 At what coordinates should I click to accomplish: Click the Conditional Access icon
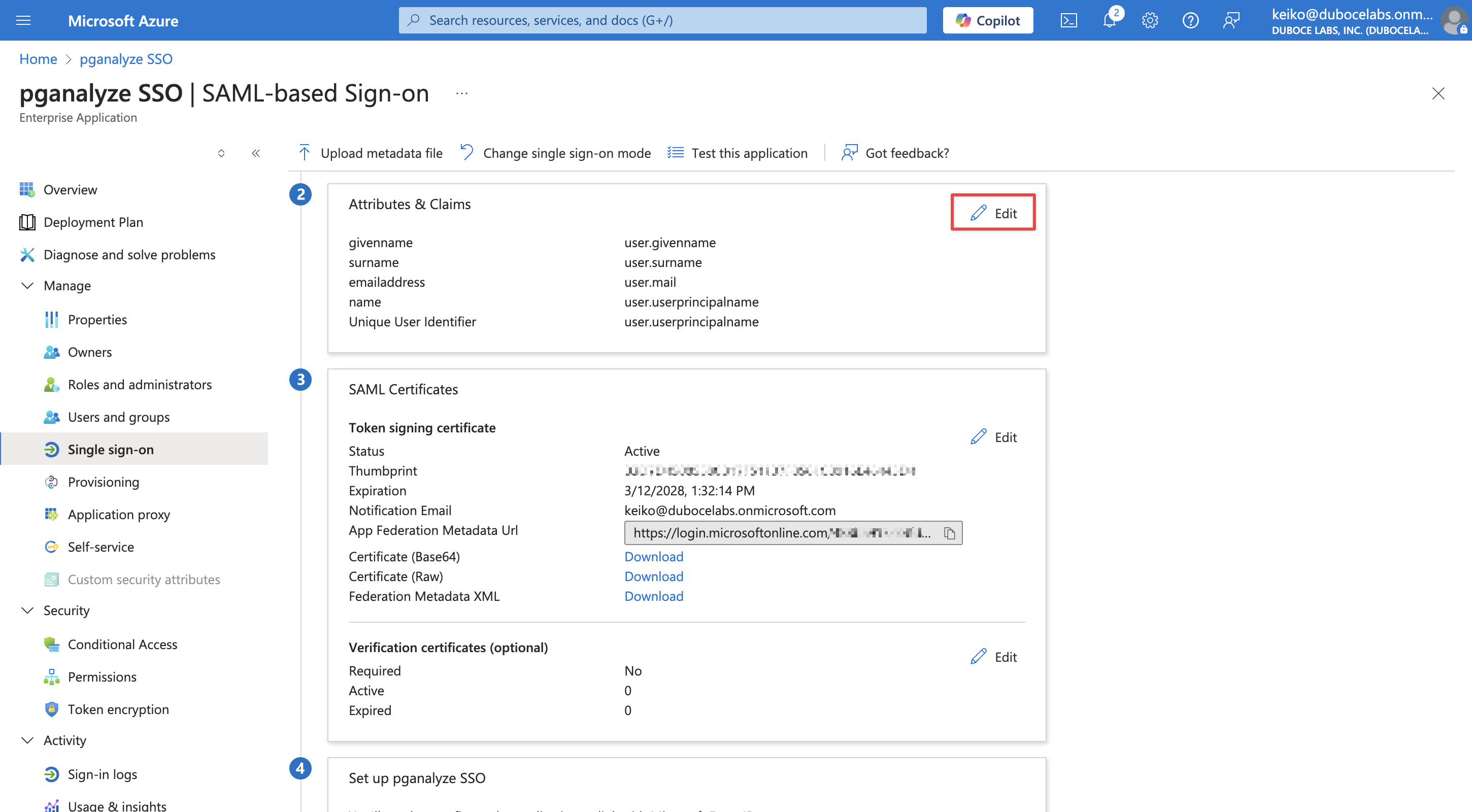coord(51,644)
